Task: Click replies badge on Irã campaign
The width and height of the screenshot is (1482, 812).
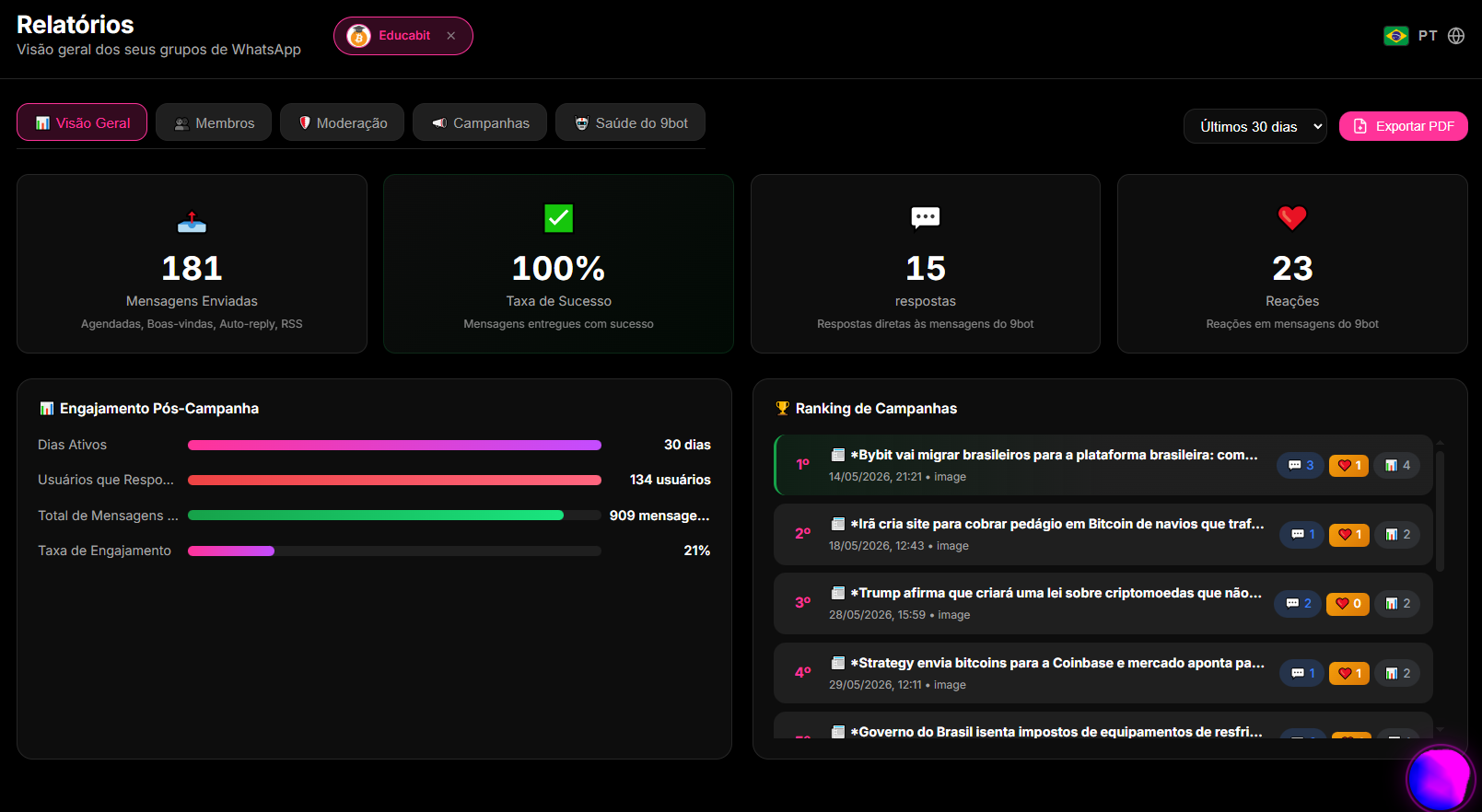Action: click(x=1302, y=534)
